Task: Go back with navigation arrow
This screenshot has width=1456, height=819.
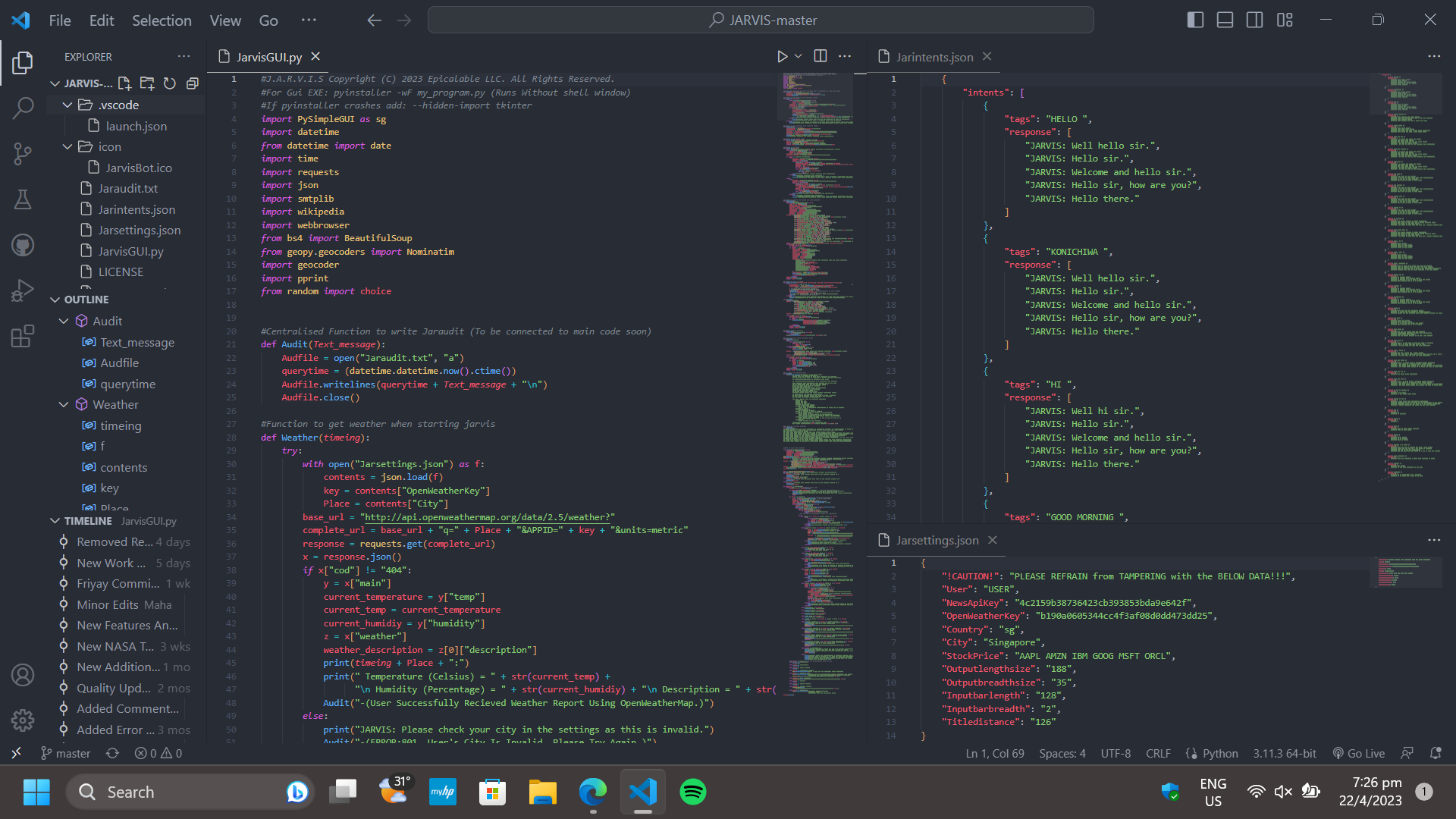Action: (x=374, y=20)
